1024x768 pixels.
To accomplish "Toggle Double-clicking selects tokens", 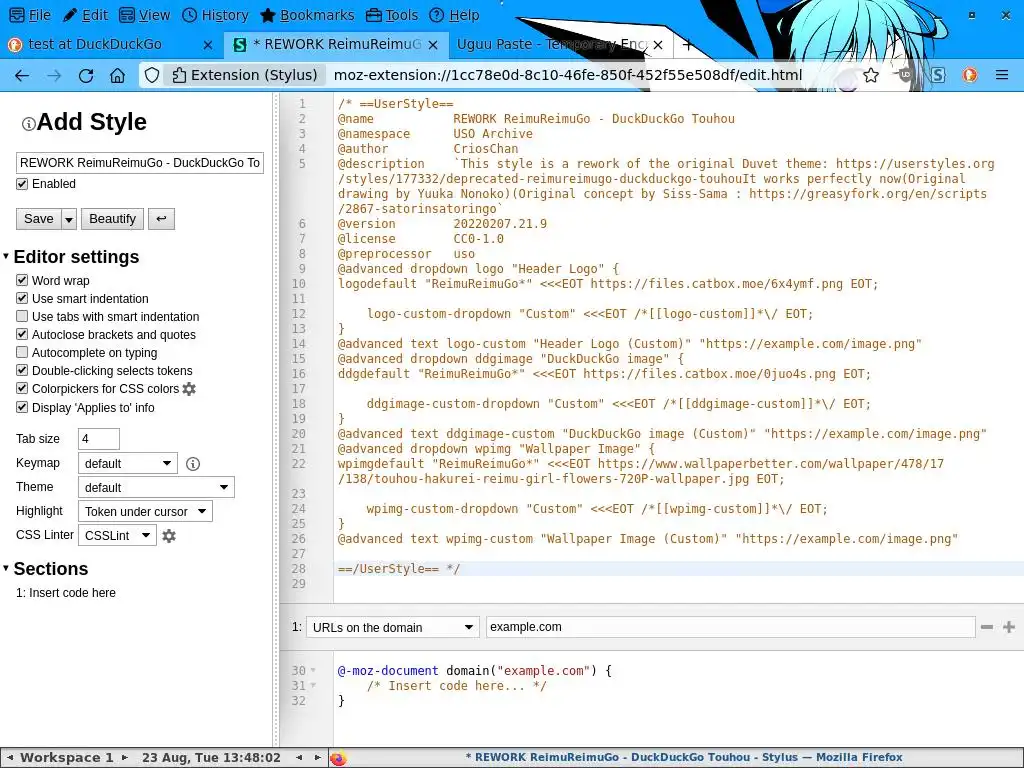I will tap(22, 370).
